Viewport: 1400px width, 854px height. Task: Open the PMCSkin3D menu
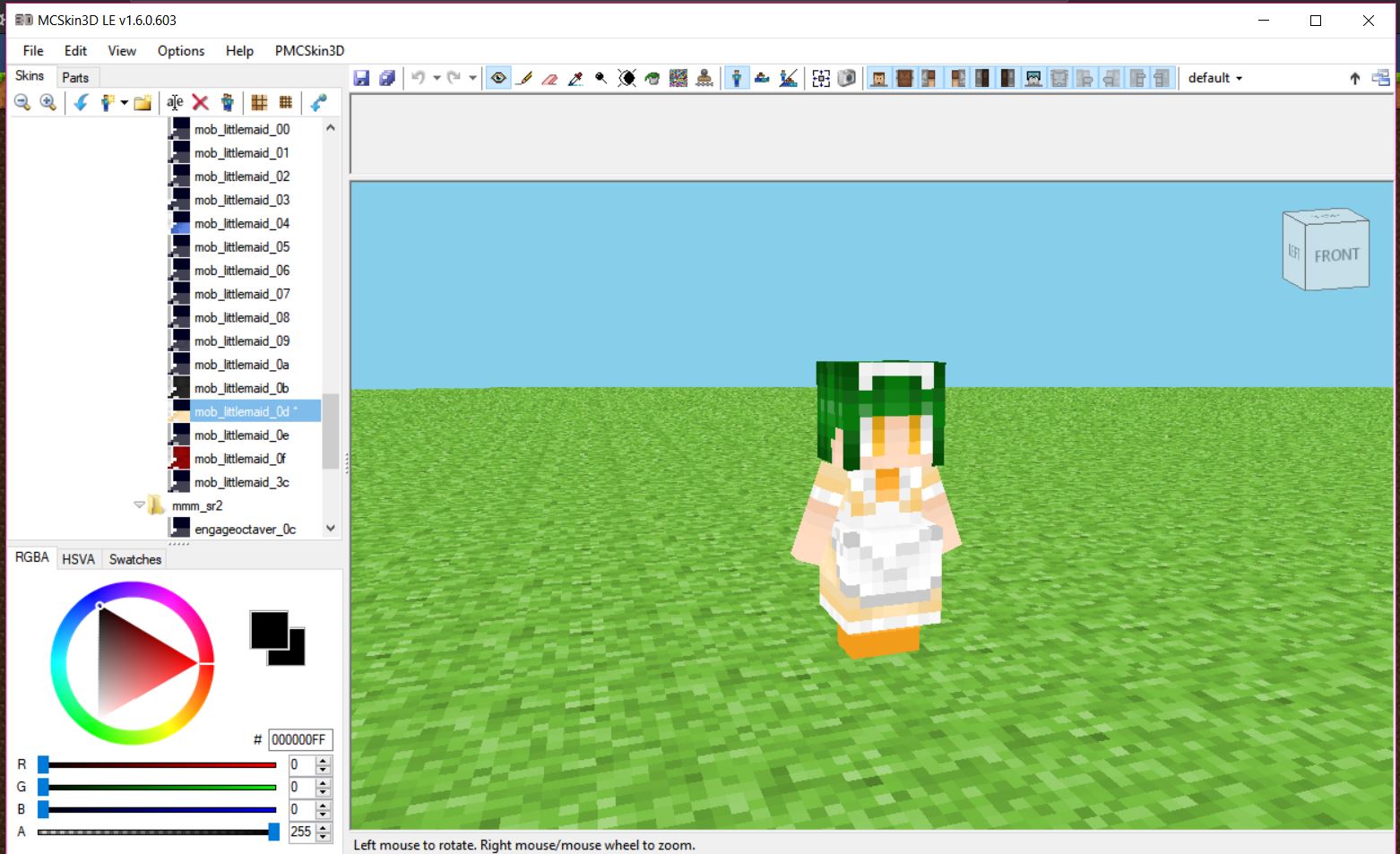pos(309,51)
